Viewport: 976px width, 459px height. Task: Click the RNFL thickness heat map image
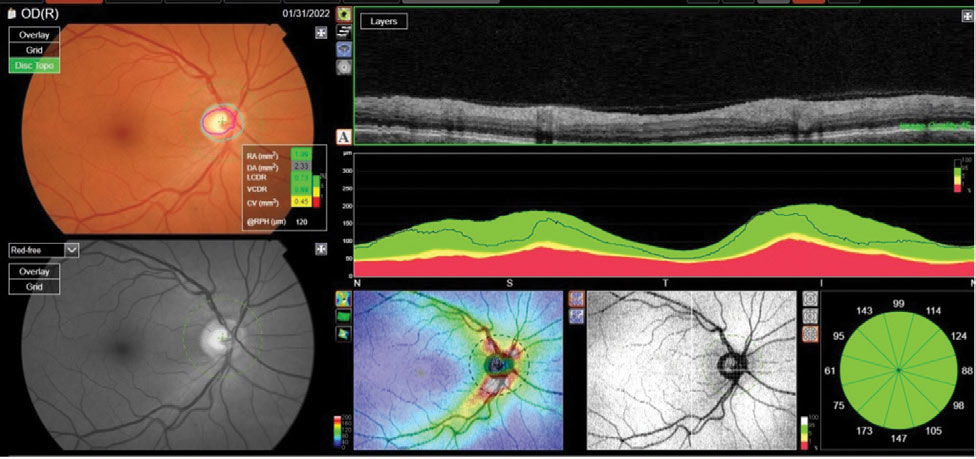click(x=458, y=370)
